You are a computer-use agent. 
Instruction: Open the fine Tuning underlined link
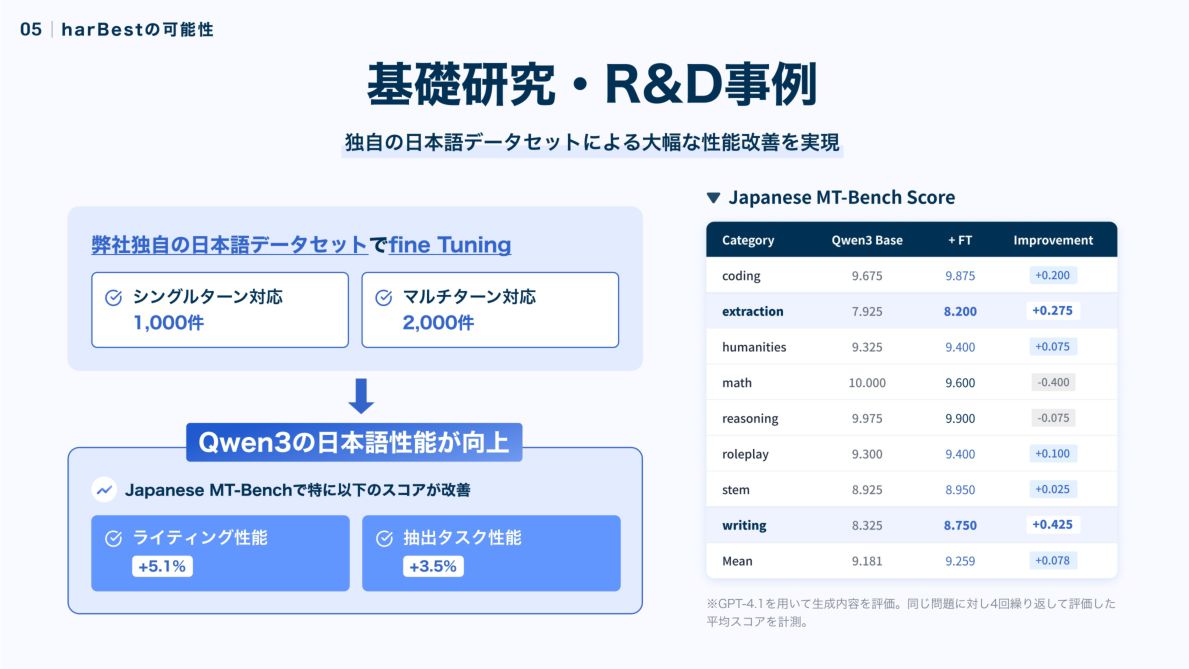450,245
